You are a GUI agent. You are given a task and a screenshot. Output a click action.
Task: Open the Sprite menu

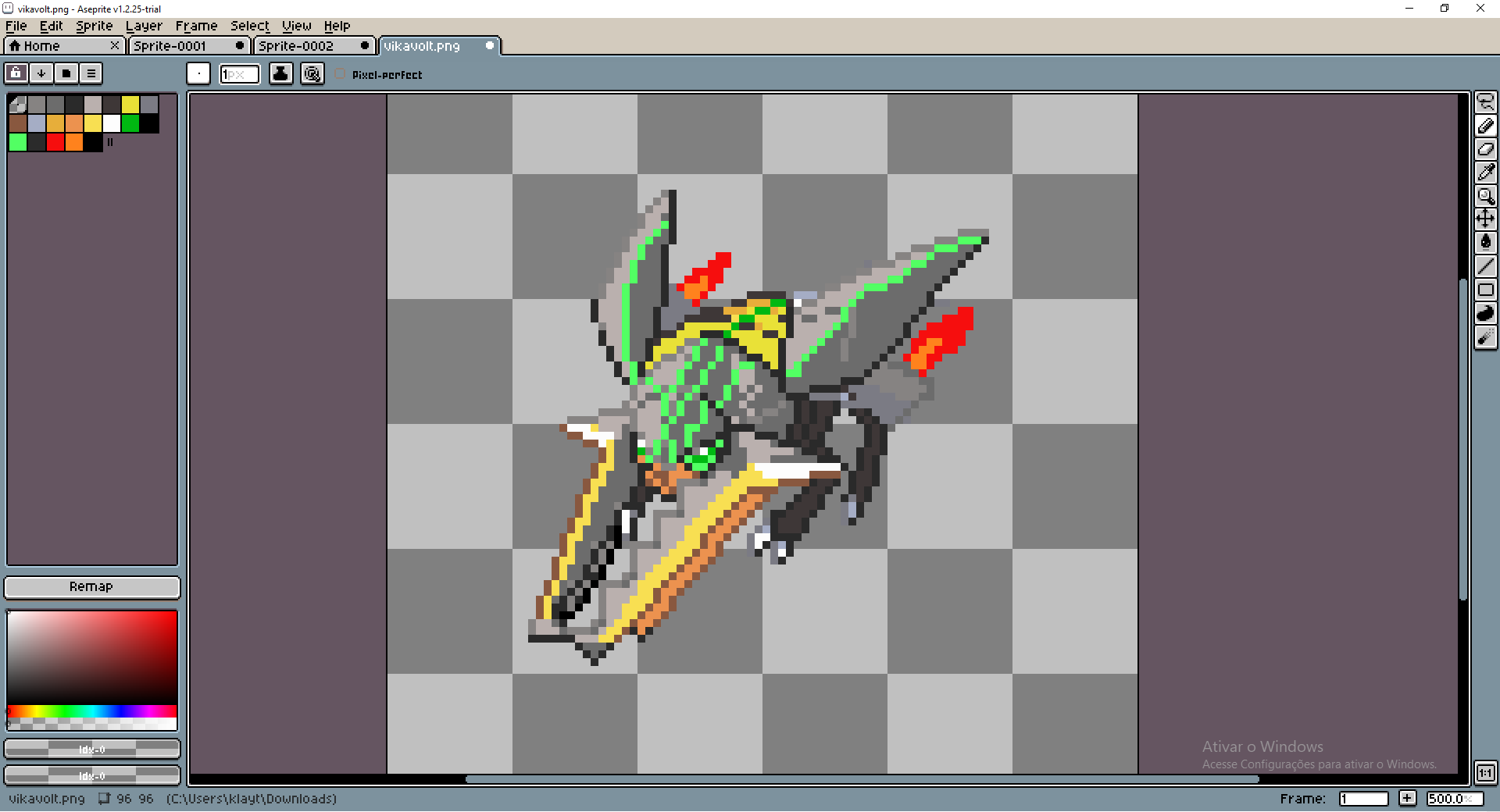(x=94, y=26)
